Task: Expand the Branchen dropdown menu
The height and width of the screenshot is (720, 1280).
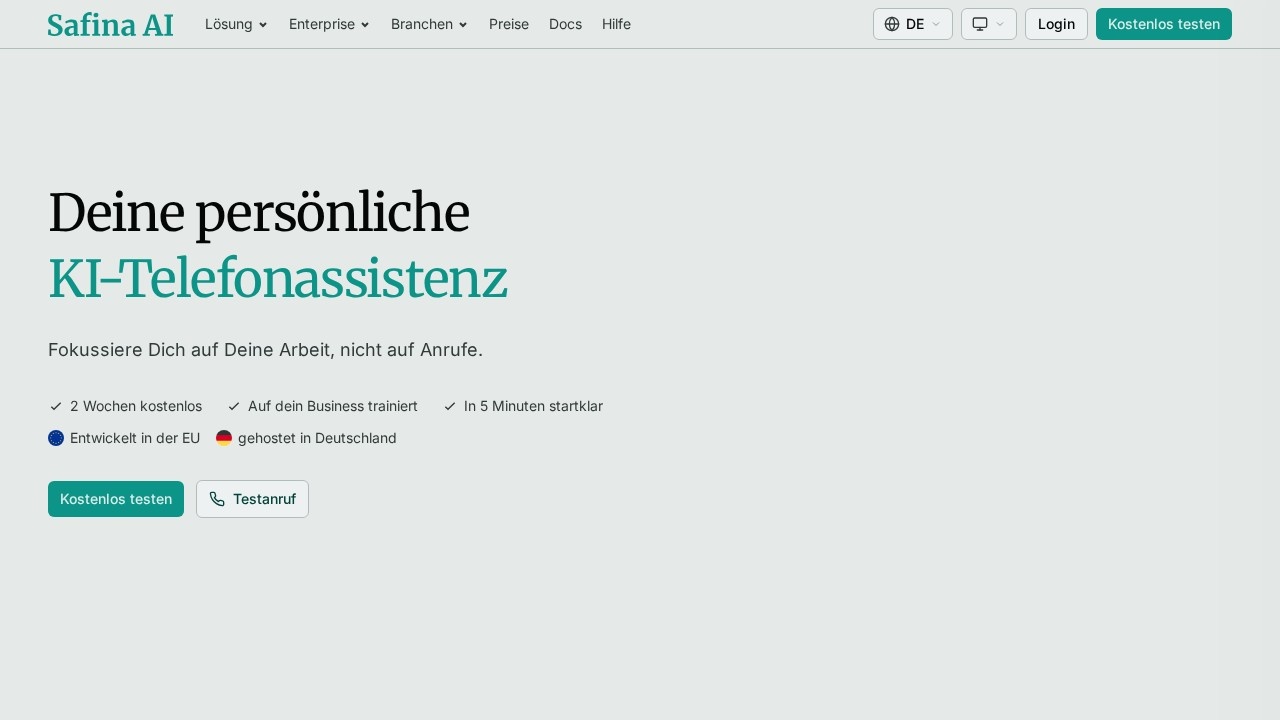Action: click(x=429, y=24)
